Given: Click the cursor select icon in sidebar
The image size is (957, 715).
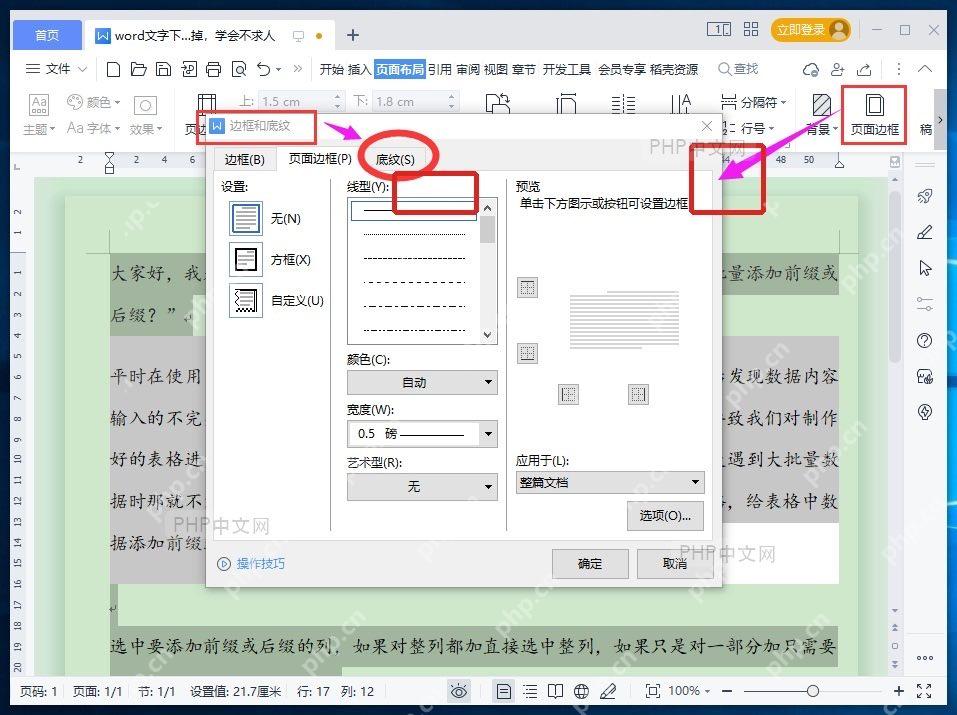Looking at the screenshot, I should [925, 267].
